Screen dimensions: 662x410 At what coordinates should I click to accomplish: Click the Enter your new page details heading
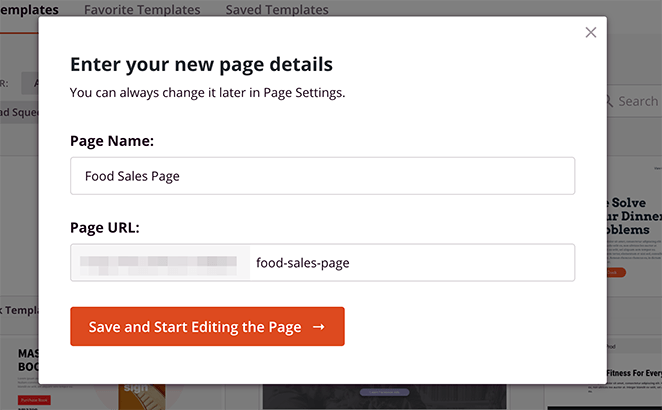(201, 65)
